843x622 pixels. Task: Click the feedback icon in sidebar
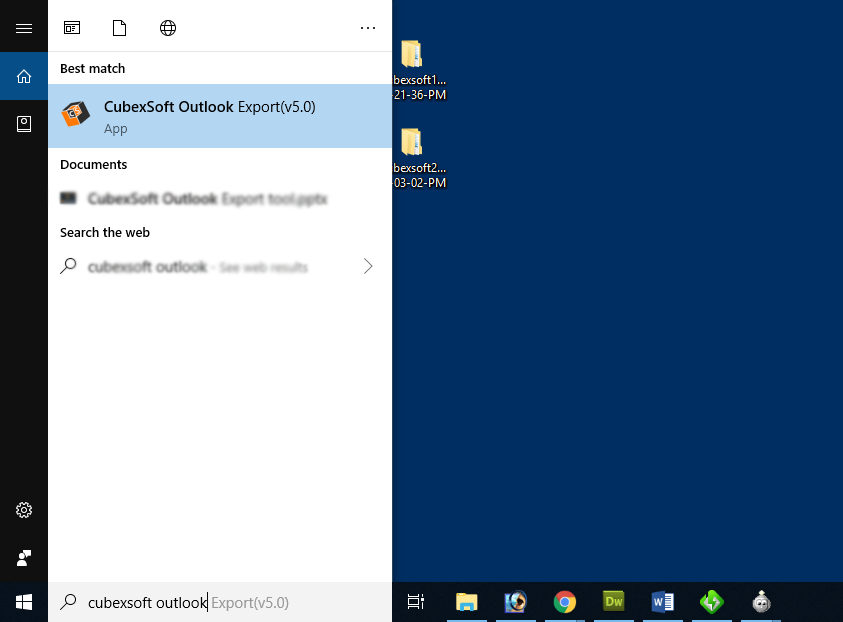pos(24,557)
